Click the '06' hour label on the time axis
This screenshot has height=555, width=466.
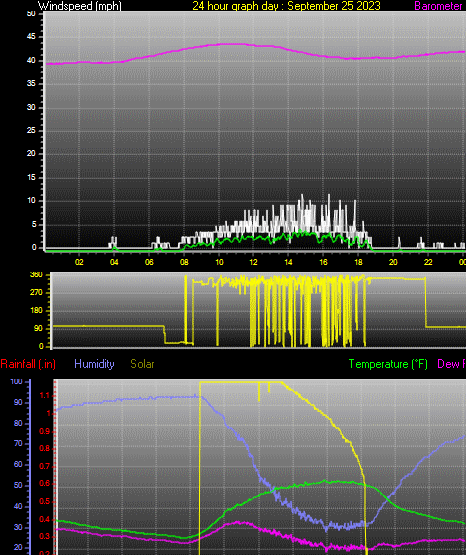click(x=149, y=262)
